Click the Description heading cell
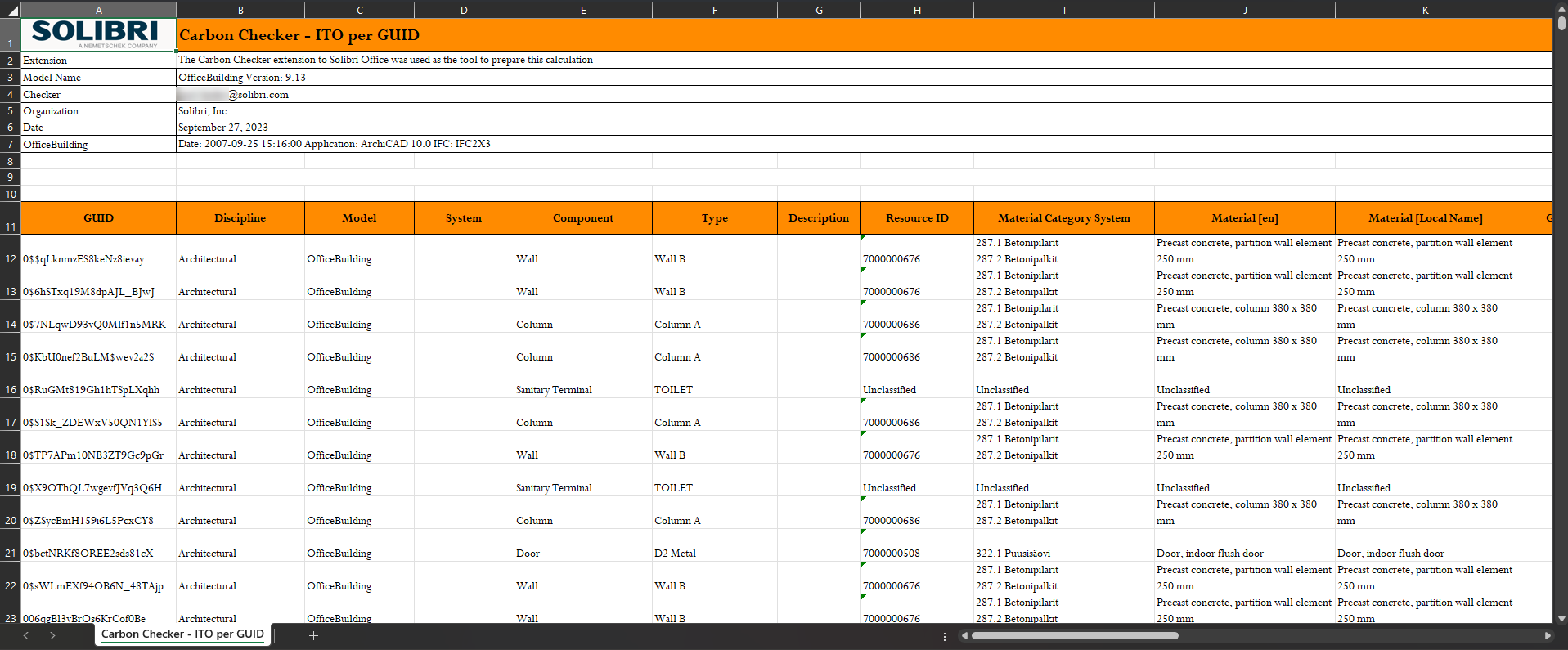 tap(819, 218)
